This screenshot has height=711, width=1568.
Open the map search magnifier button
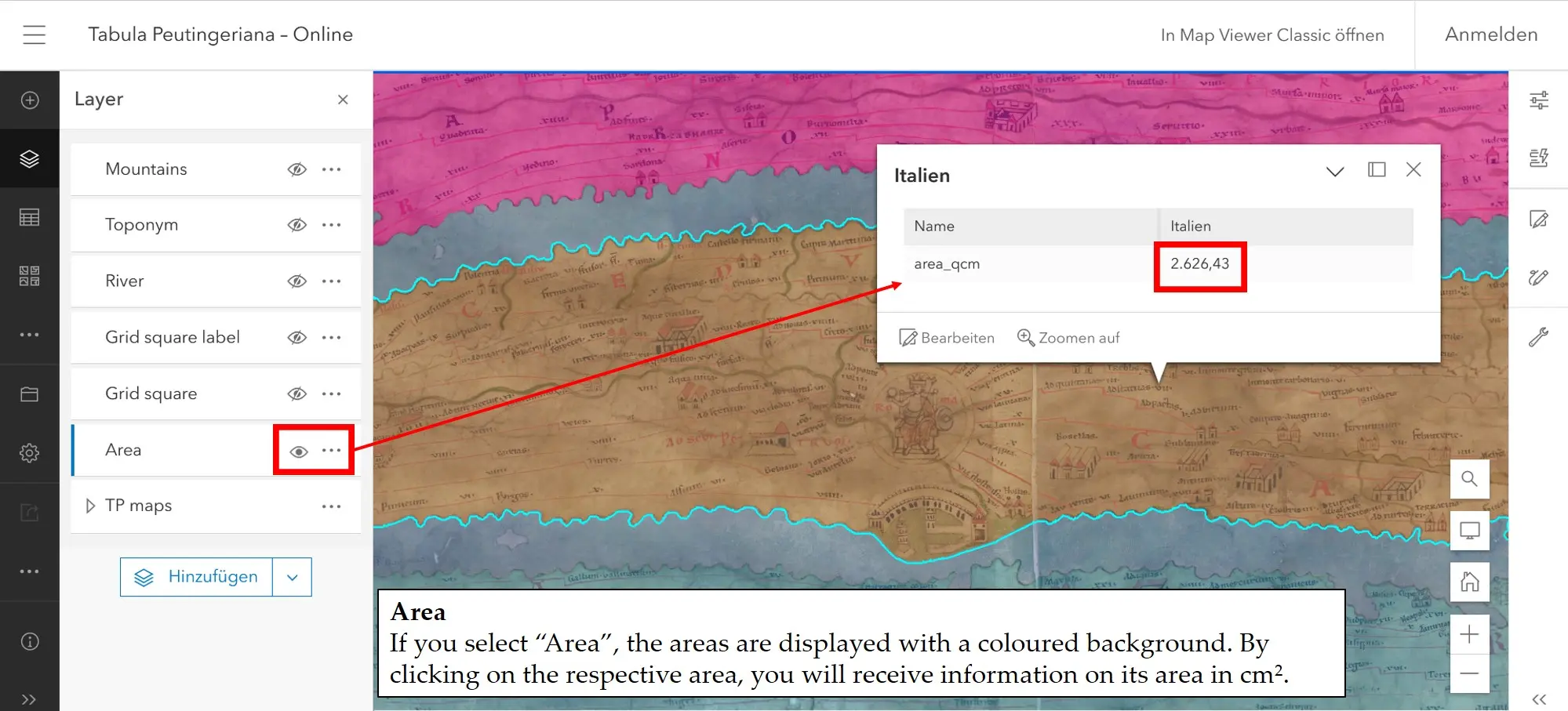[1469, 478]
